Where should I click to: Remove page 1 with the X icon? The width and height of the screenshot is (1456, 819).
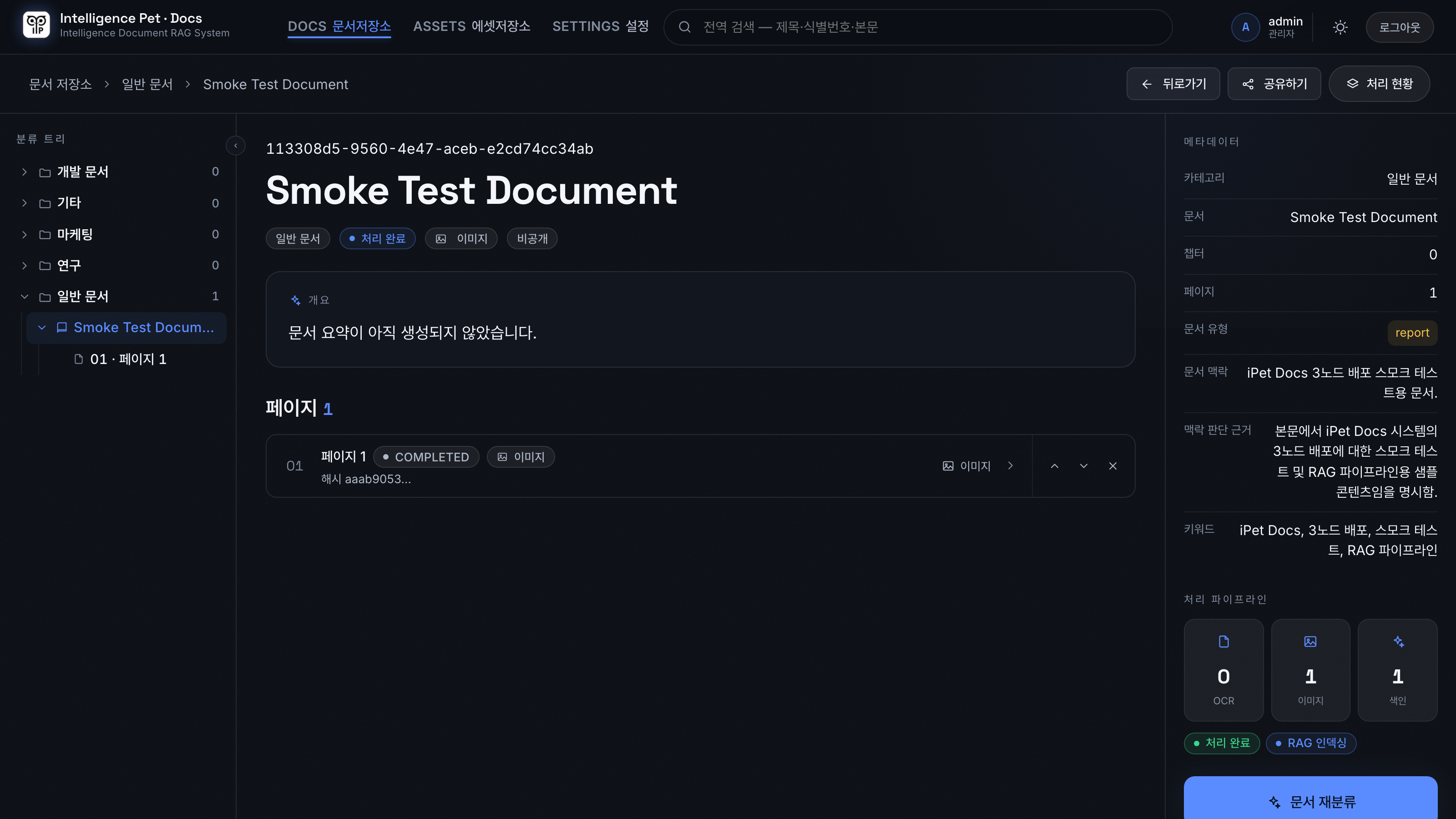(1113, 466)
